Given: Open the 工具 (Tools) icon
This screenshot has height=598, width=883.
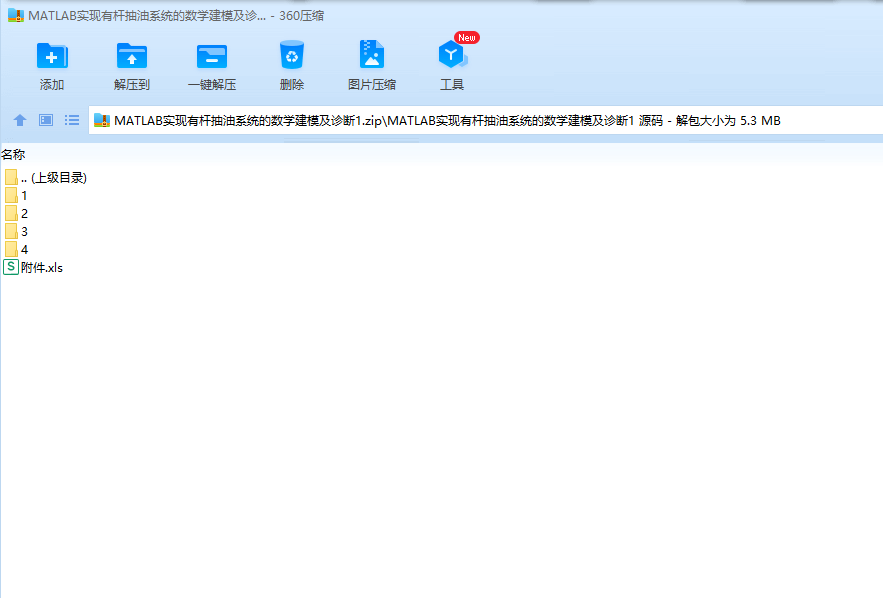Looking at the screenshot, I should pos(452,55).
